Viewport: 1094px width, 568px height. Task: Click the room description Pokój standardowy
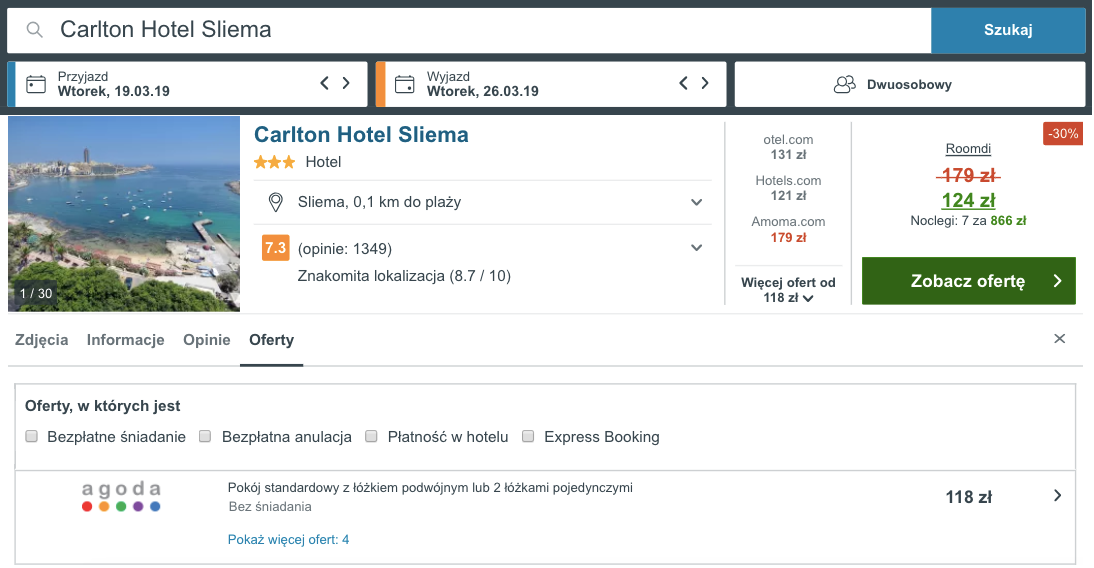pyautogui.click(x=430, y=488)
